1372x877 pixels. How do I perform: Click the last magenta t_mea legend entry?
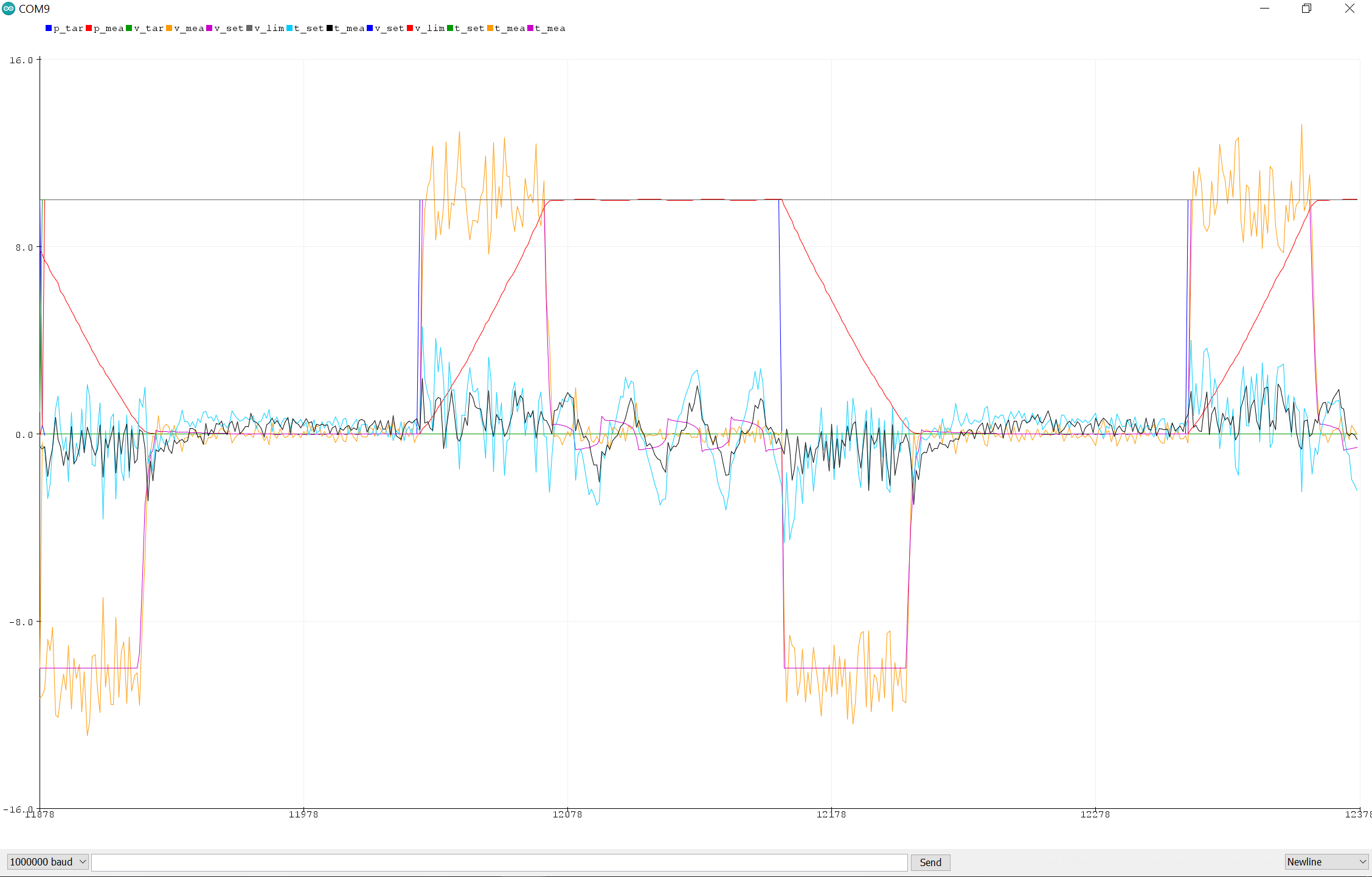pyautogui.click(x=530, y=28)
